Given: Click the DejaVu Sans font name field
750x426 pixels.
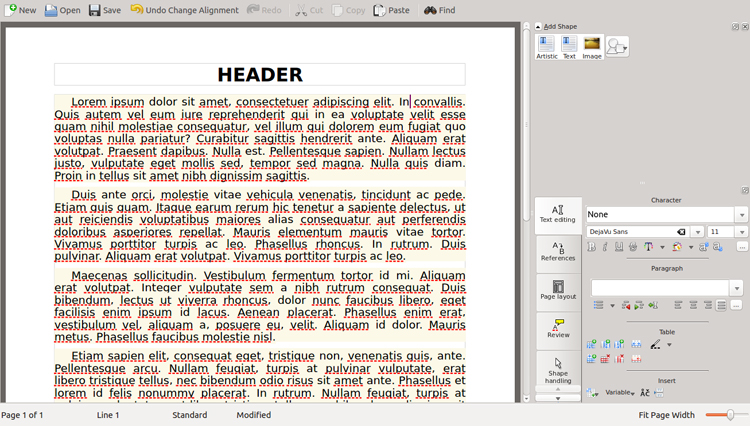Looking at the screenshot, I should click(x=631, y=232).
